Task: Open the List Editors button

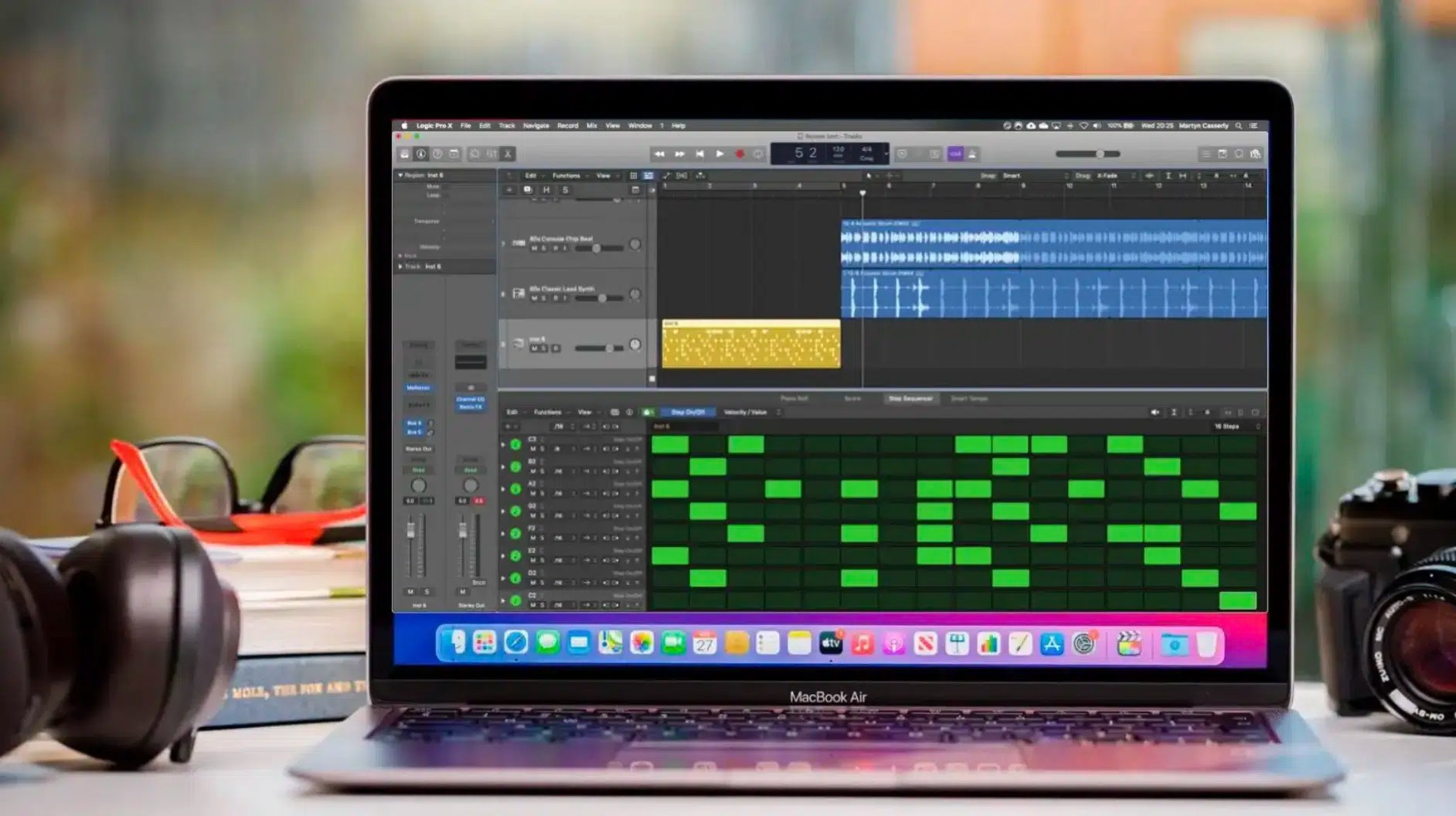Action: tap(1206, 155)
